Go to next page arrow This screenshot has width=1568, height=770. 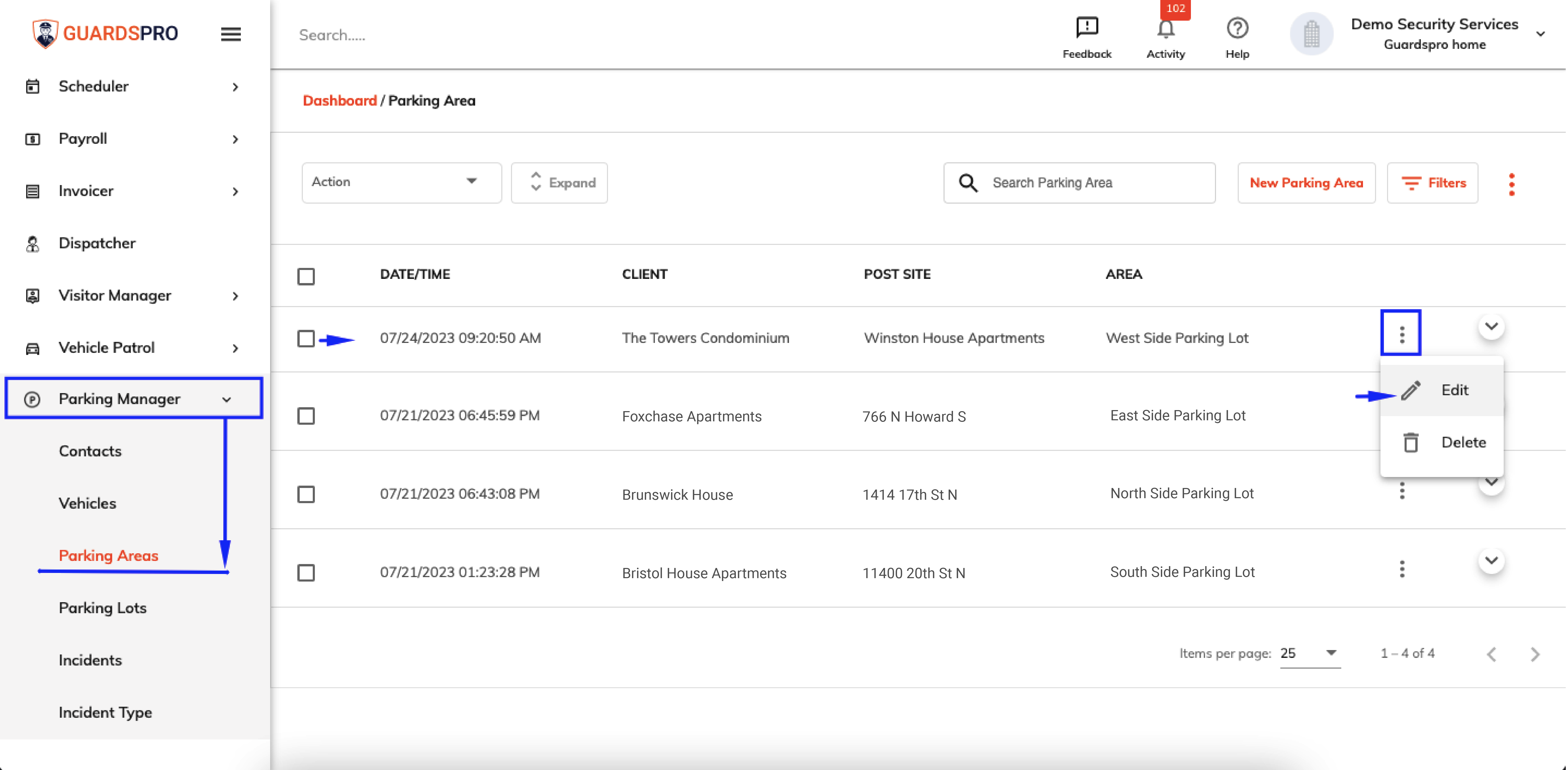1535,654
